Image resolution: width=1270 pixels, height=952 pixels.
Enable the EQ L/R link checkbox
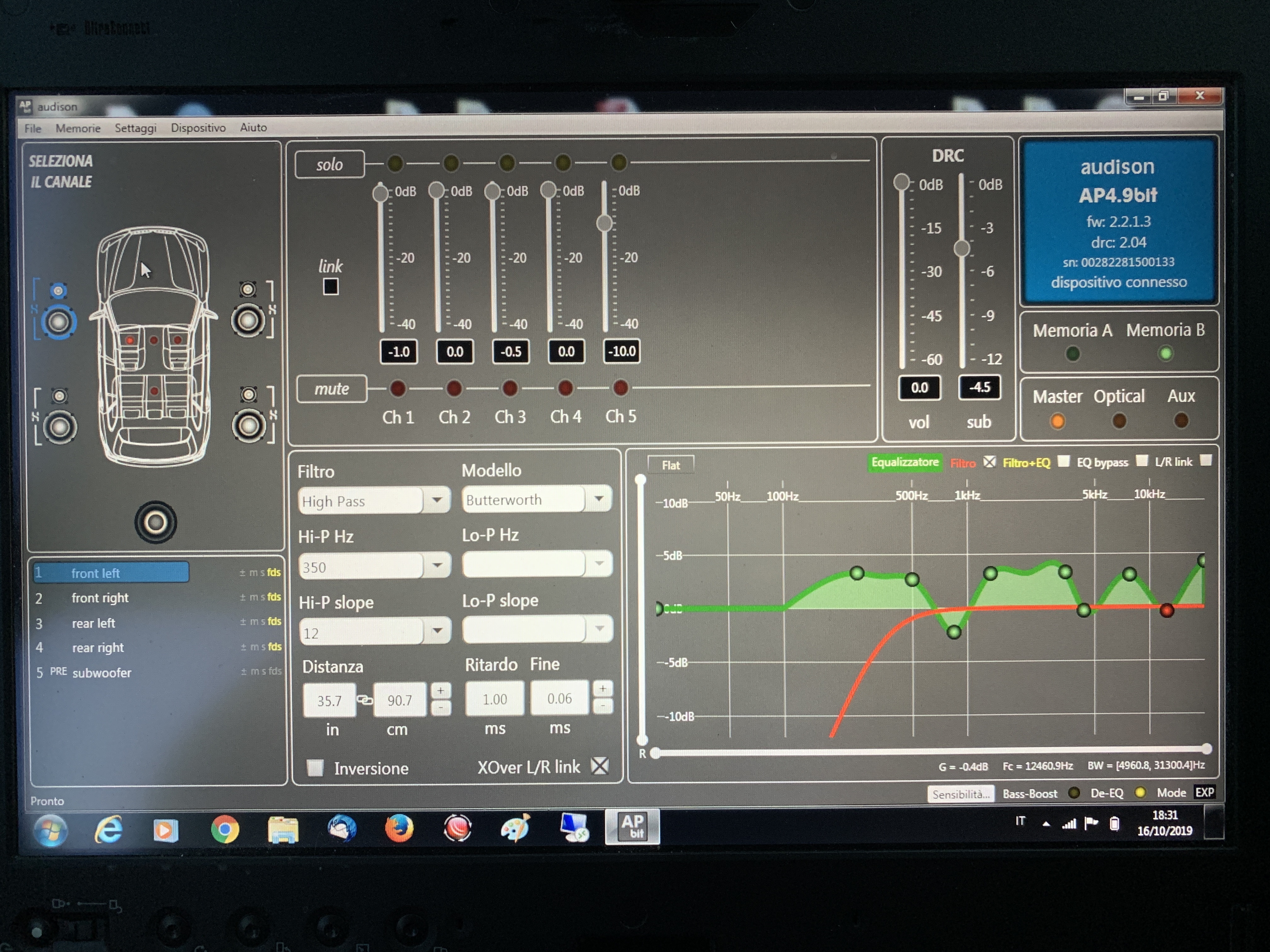[x=1206, y=460]
